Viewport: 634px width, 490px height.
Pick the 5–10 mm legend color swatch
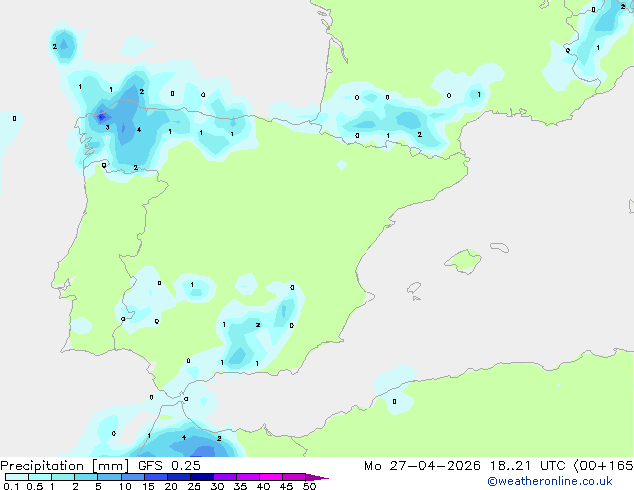click(109, 477)
